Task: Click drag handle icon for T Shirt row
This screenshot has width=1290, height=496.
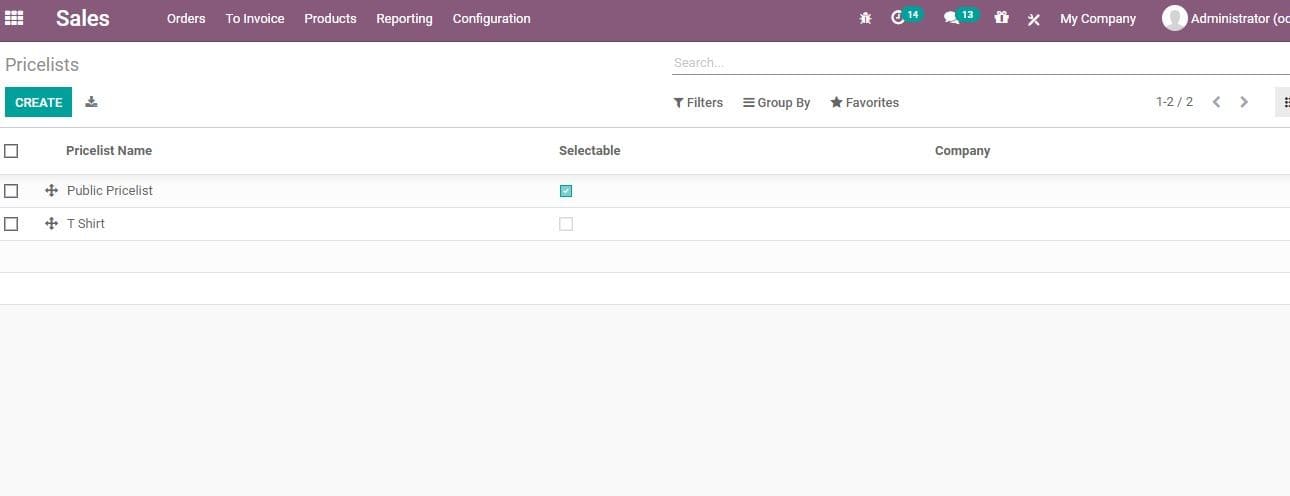Action: tap(52, 224)
